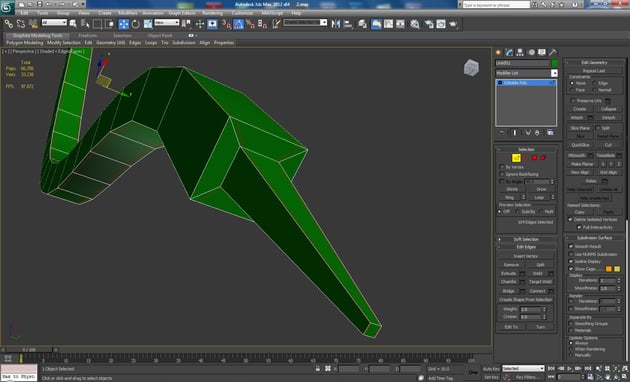Select Manually under Update Options
Viewport: 630px width, 382px height.
click(x=571, y=355)
